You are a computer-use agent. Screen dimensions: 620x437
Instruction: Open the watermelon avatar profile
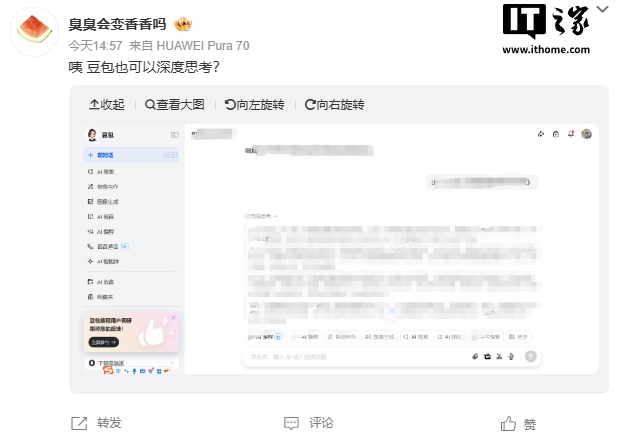click(34, 30)
